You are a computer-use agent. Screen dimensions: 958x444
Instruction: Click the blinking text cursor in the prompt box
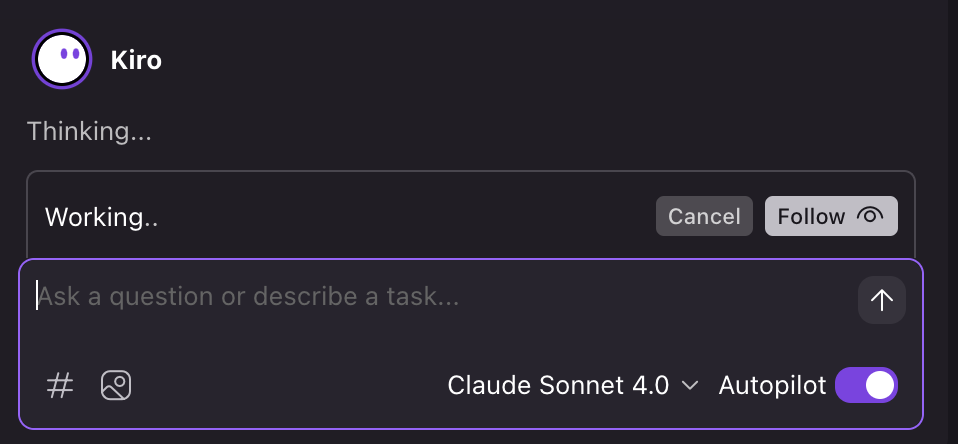(x=37, y=296)
